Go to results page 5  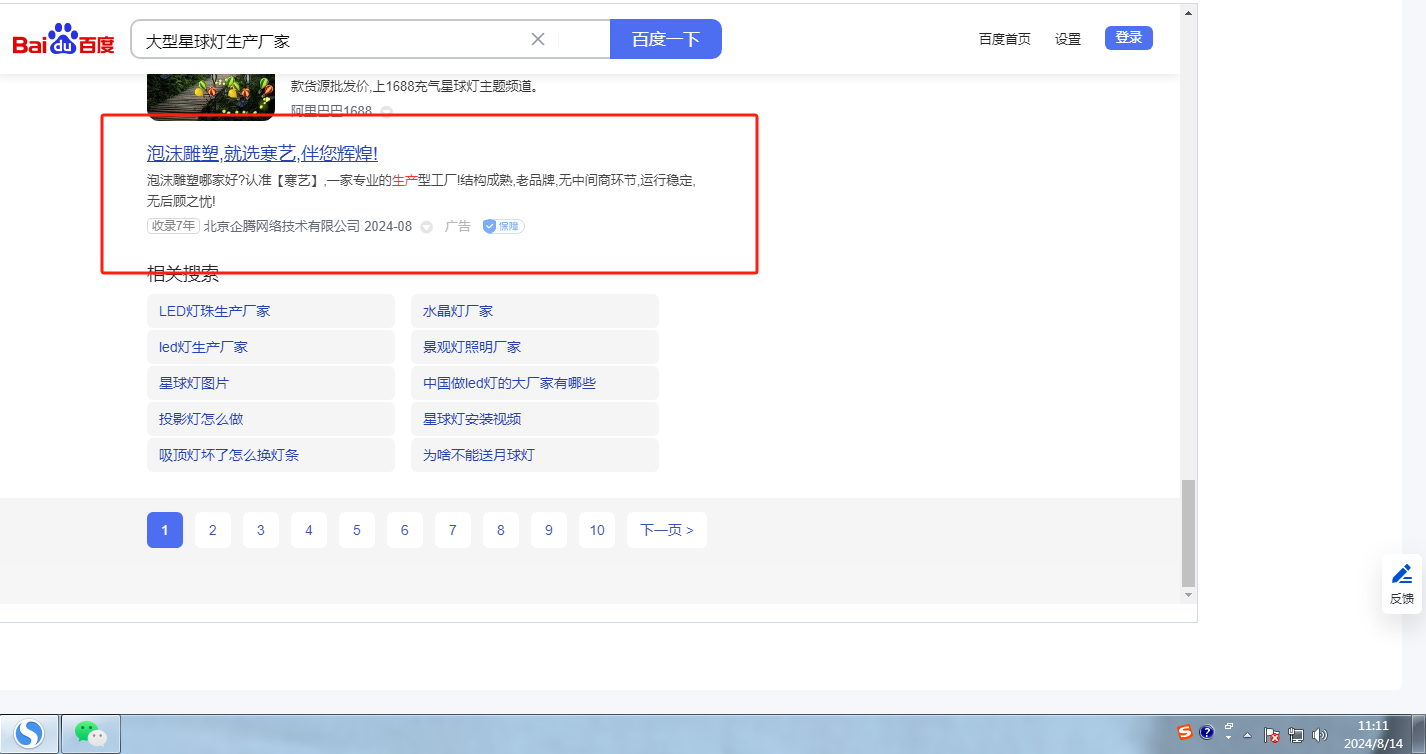click(x=357, y=530)
